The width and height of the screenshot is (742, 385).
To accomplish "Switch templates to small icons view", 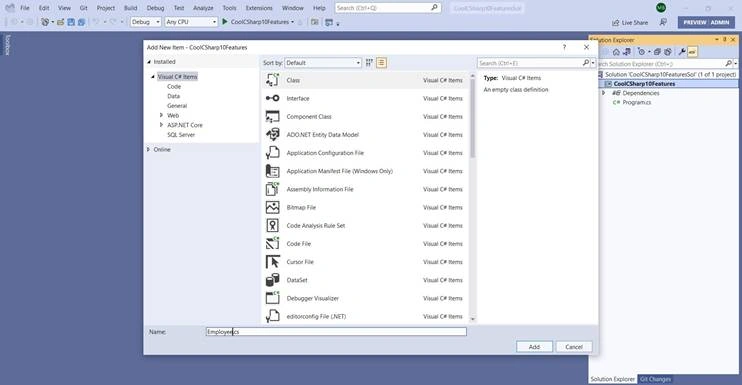I will coord(369,63).
